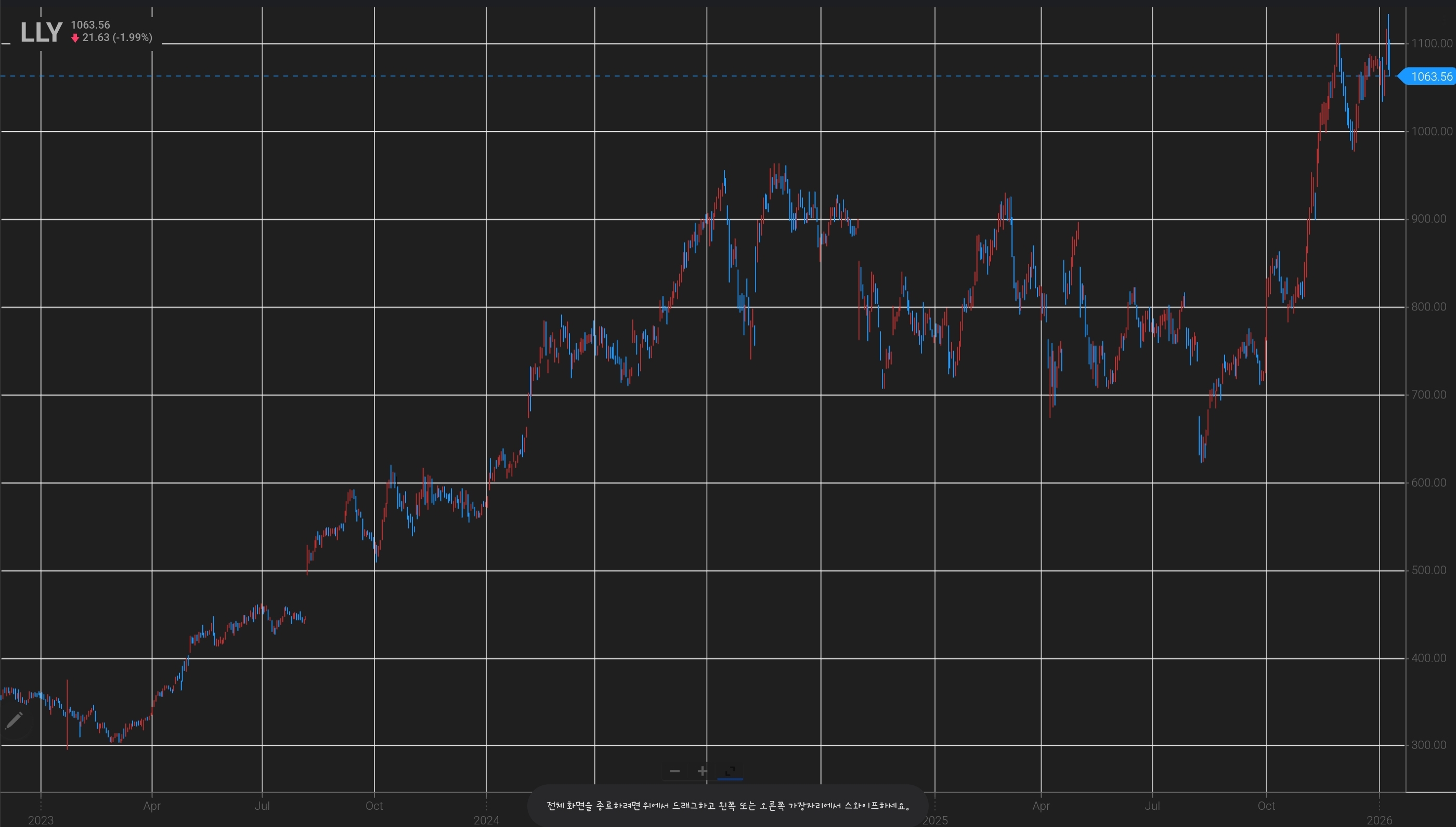Zoom in with the plus button
Image resolution: width=1456 pixels, height=827 pixels.
coord(703,771)
